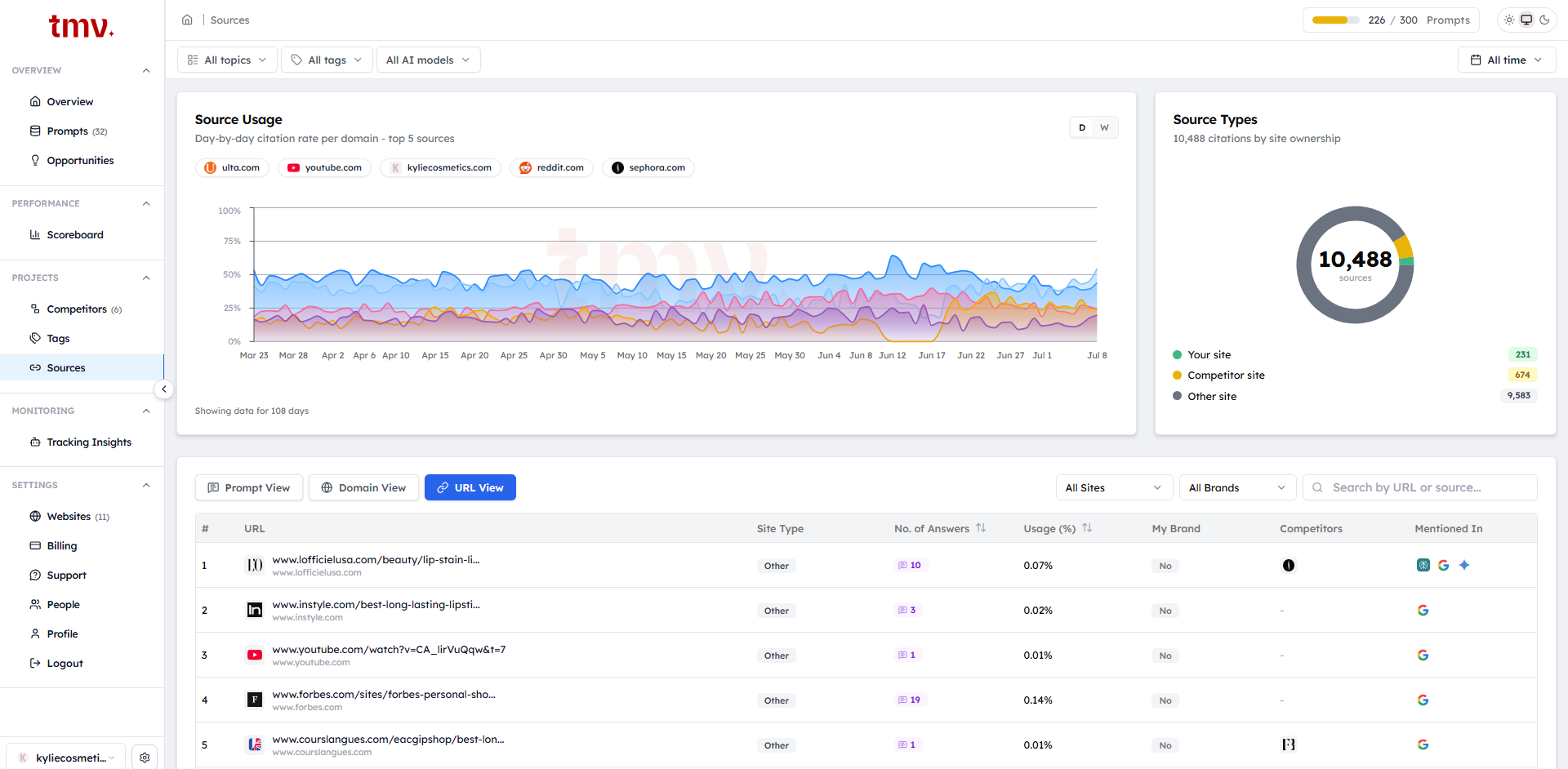Click the Search by URL or source field

click(x=1419, y=487)
